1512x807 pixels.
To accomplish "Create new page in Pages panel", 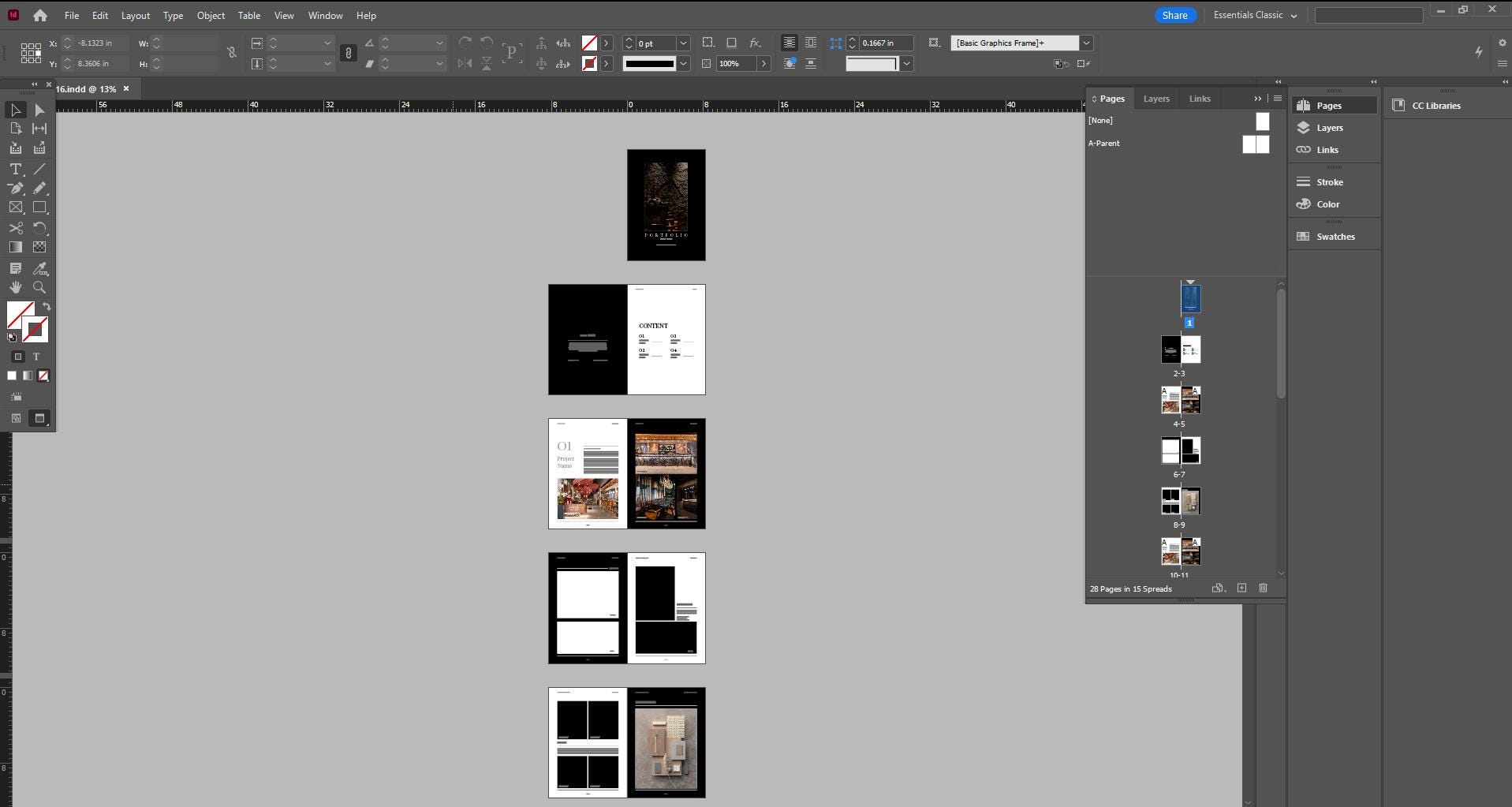I will 1241,588.
